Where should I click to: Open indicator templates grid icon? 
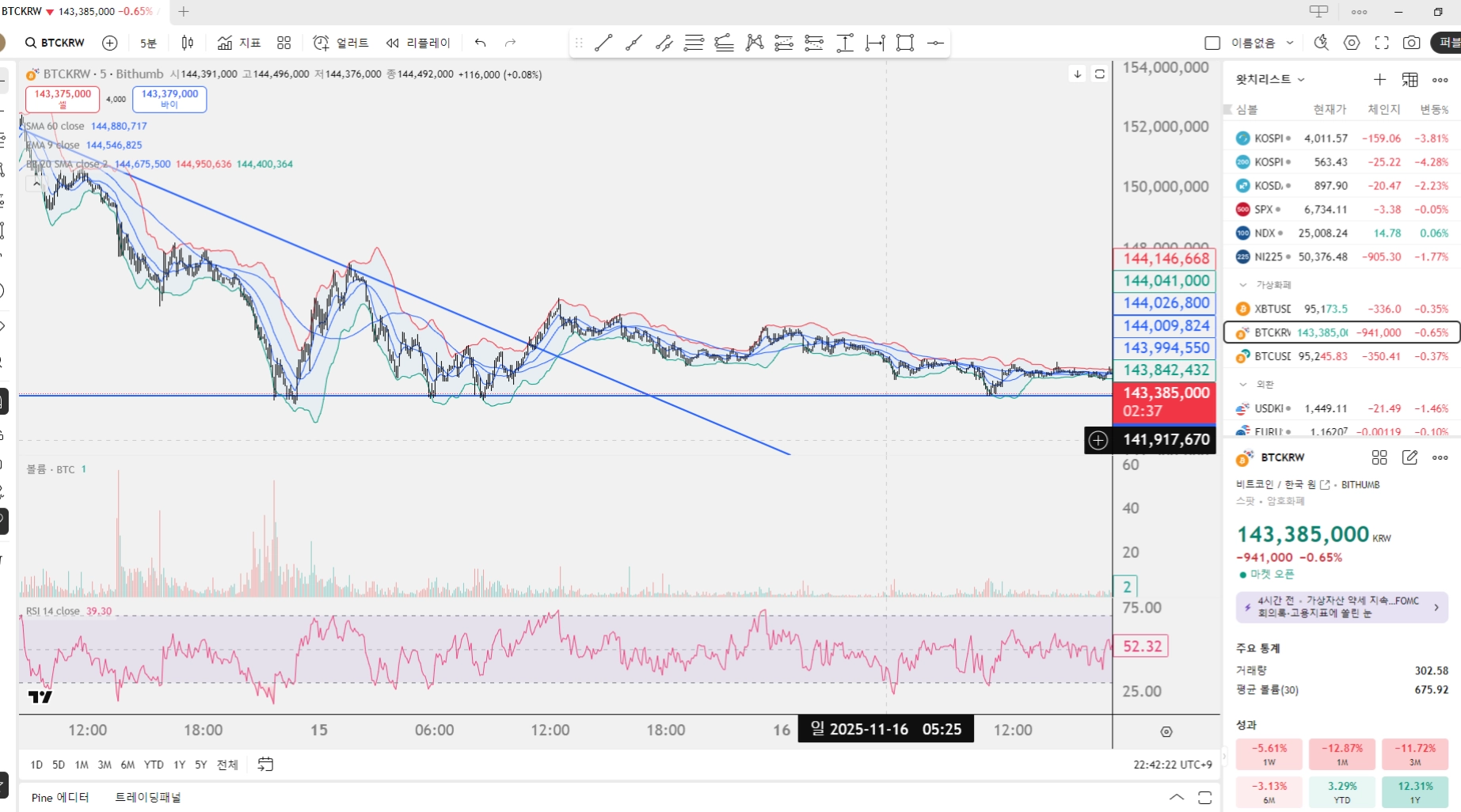(x=284, y=43)
